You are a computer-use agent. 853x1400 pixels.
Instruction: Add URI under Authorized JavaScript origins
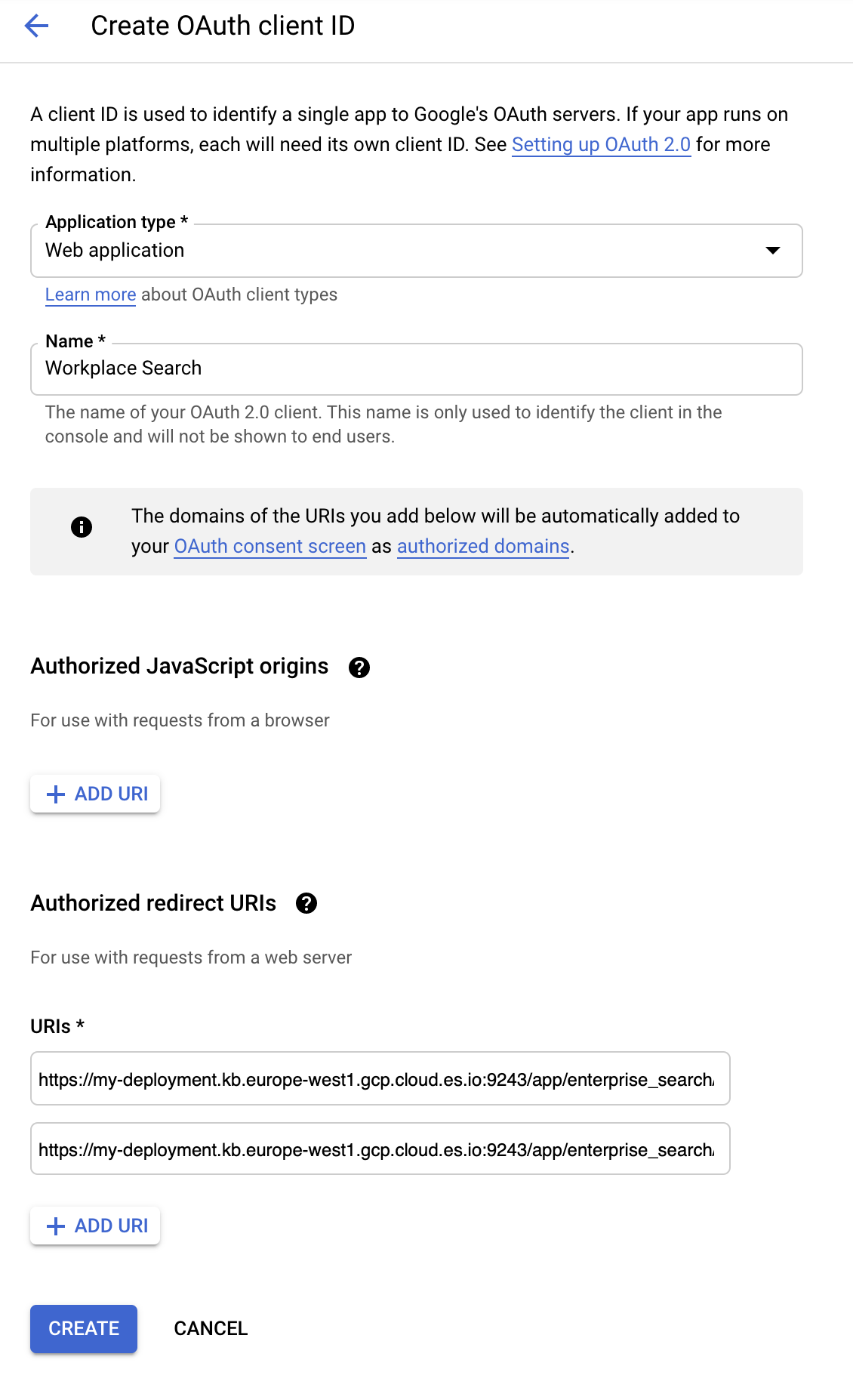[x=96, y=794]
